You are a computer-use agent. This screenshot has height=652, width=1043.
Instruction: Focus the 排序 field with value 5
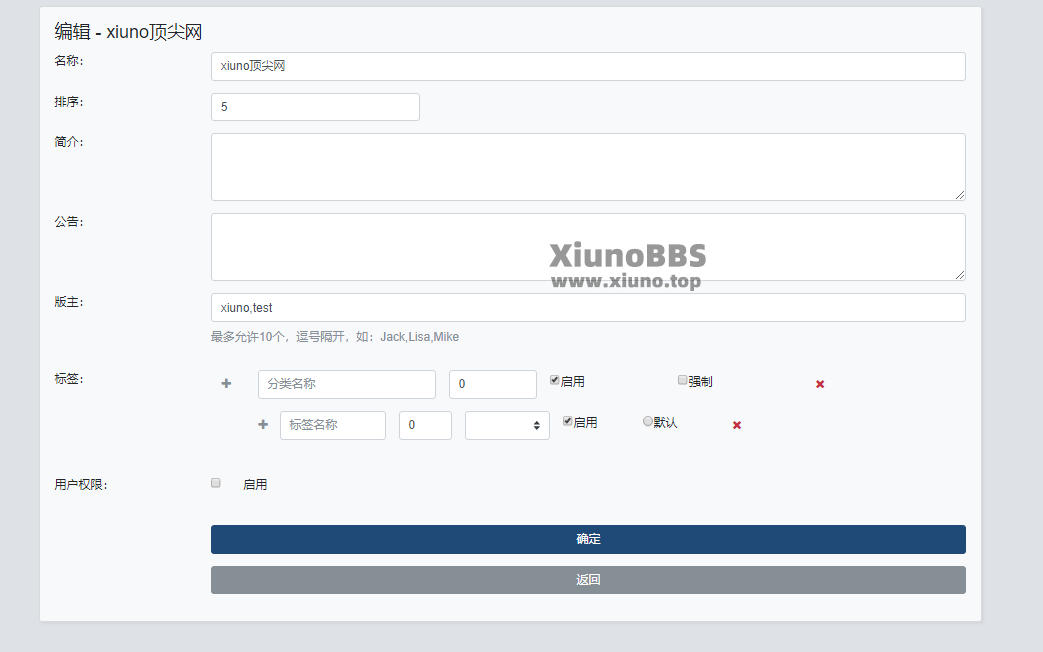[315, 107]
